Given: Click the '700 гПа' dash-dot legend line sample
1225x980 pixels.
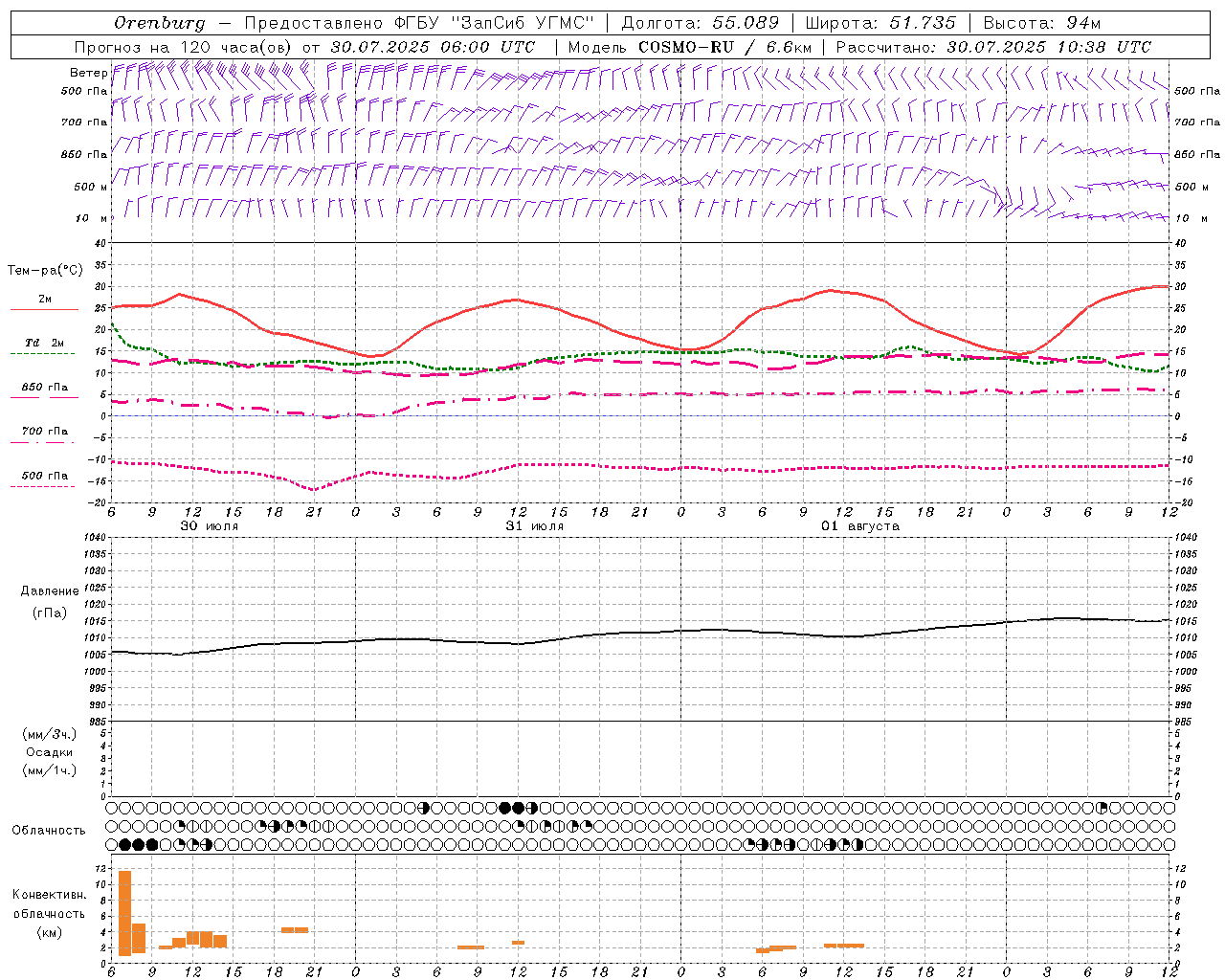Looking at the screenshot, I should click(x=44, y=442).
